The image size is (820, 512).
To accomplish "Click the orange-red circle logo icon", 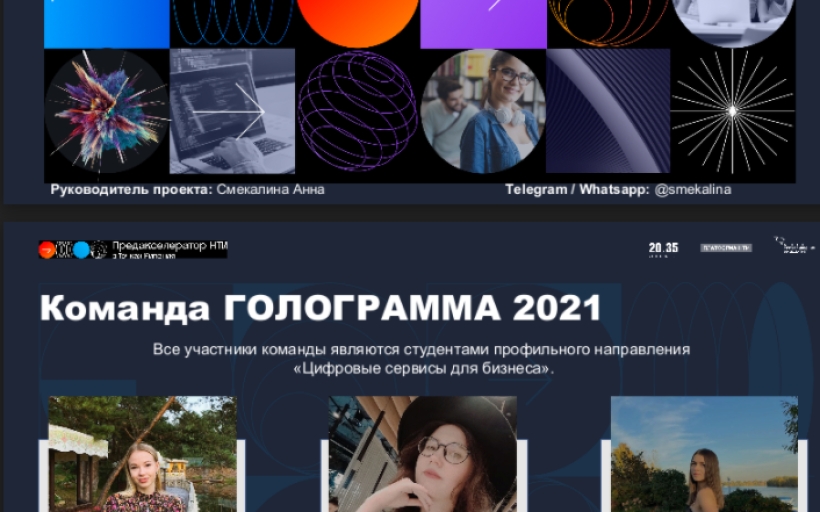I will 47,249.
